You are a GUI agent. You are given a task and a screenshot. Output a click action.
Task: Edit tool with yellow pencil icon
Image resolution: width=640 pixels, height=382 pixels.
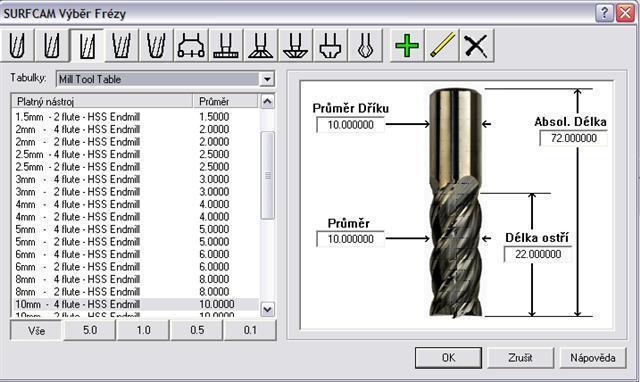pyautogui.click(x=442, y=45)
